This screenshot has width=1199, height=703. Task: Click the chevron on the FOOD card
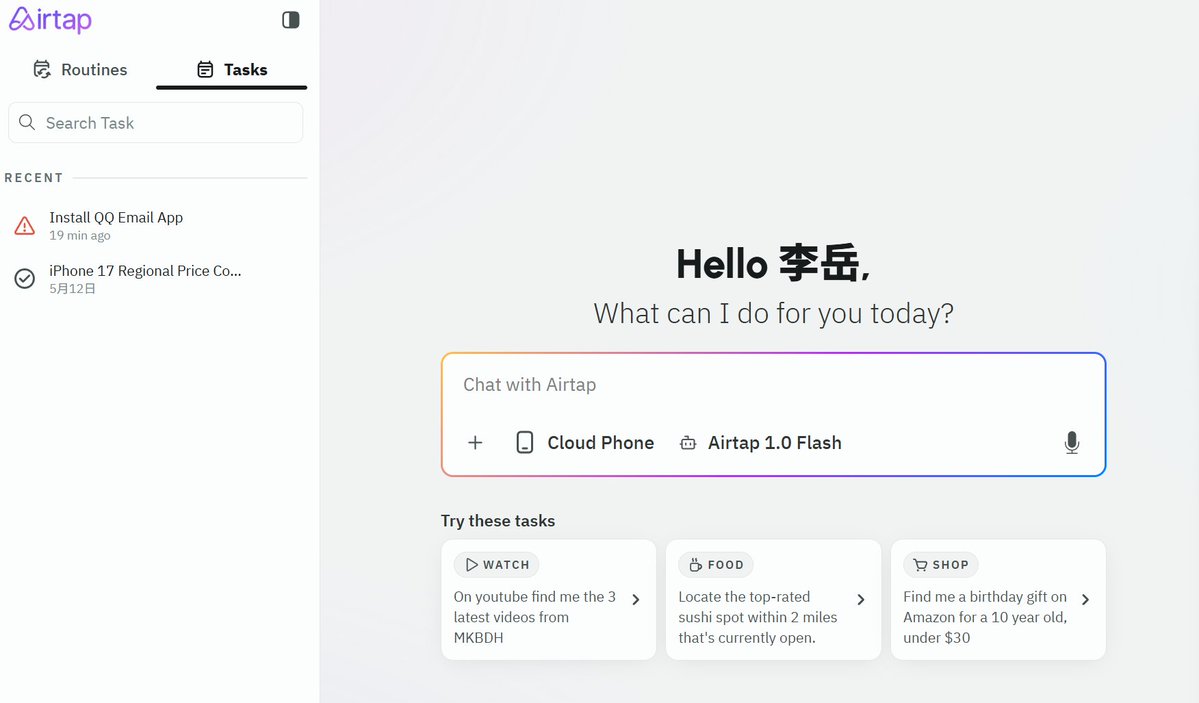tap(861, 600)
